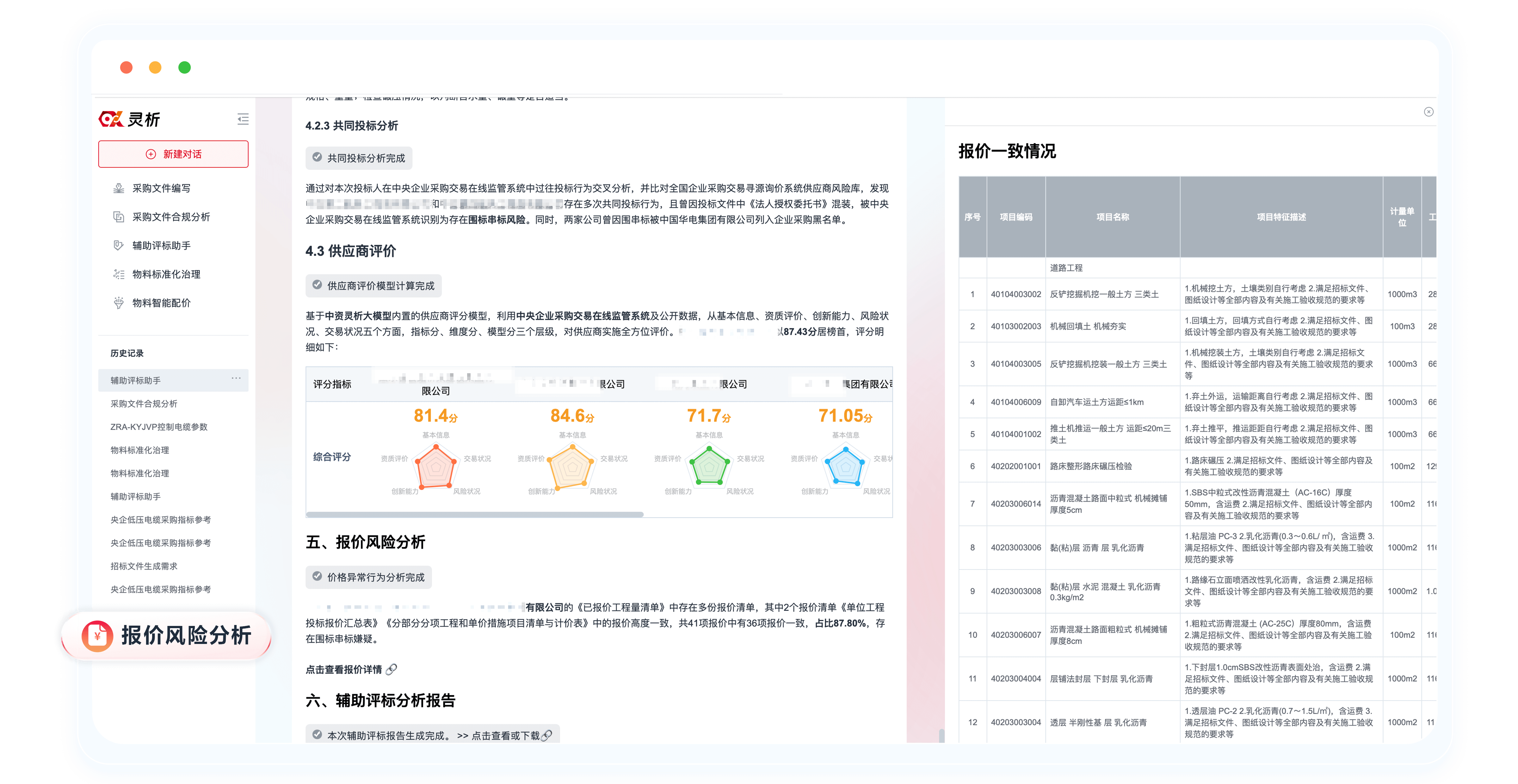Click cell 40104003002 in the table

click(x=1016, y=294)
